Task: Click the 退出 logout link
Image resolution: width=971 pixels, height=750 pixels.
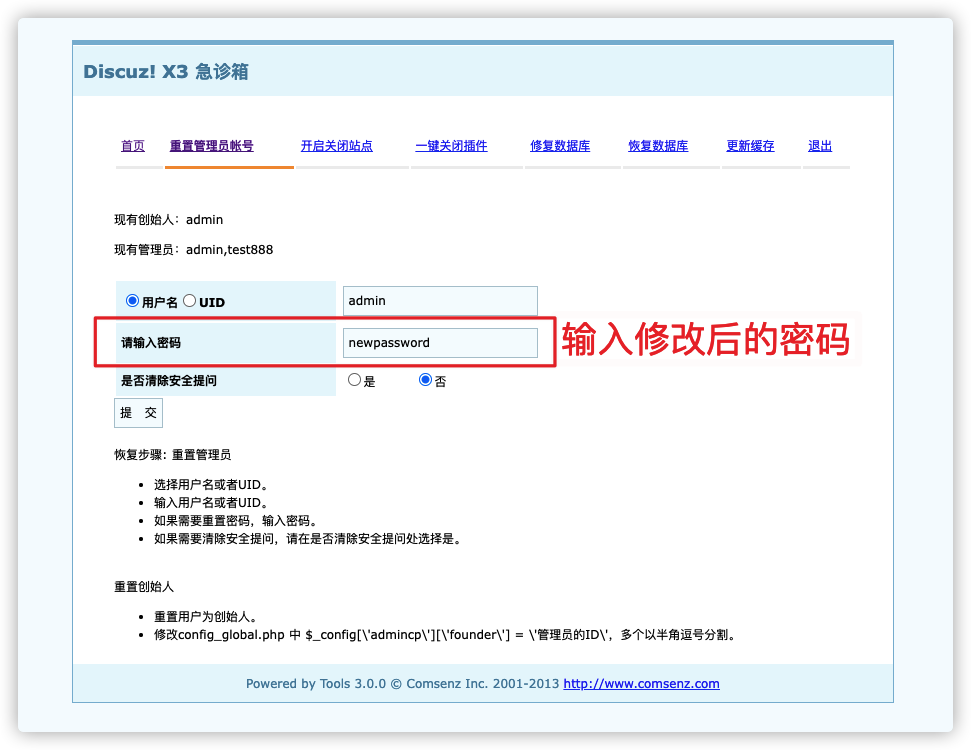Action: pos(820,146)
